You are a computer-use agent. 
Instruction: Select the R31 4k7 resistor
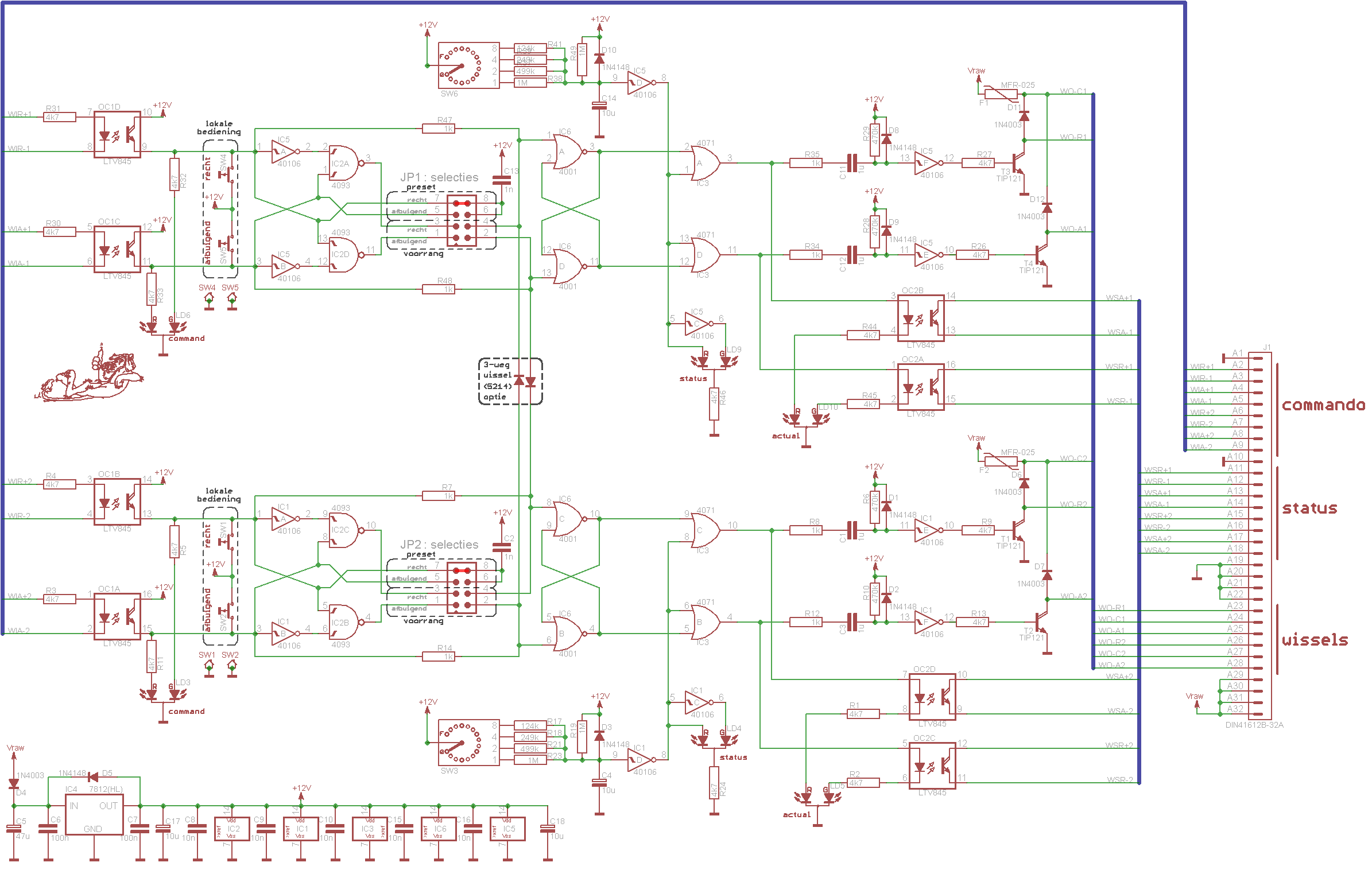point(60,117)
